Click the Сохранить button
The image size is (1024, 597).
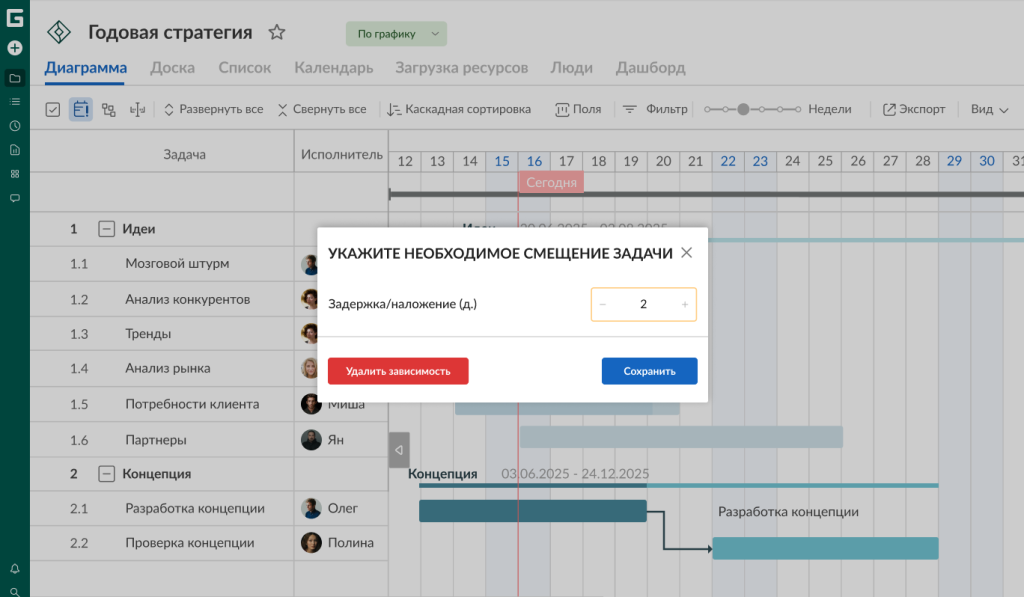(649, 371)
